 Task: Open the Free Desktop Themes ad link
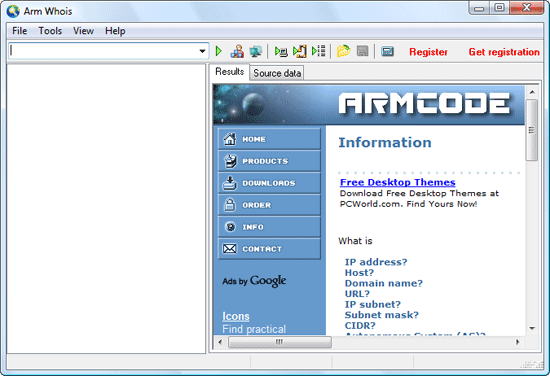[397, 182]
